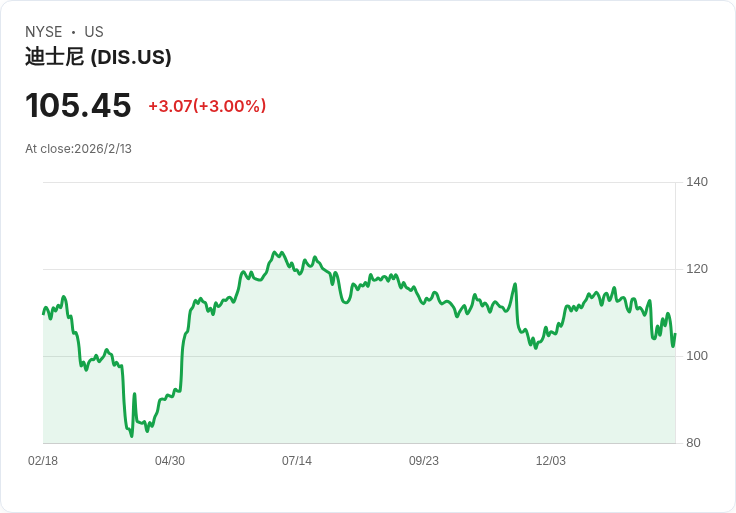Screen dimensions: 736x513
Task: Click the At close:2026/2/13 timestamp
Action: (78, 149)
